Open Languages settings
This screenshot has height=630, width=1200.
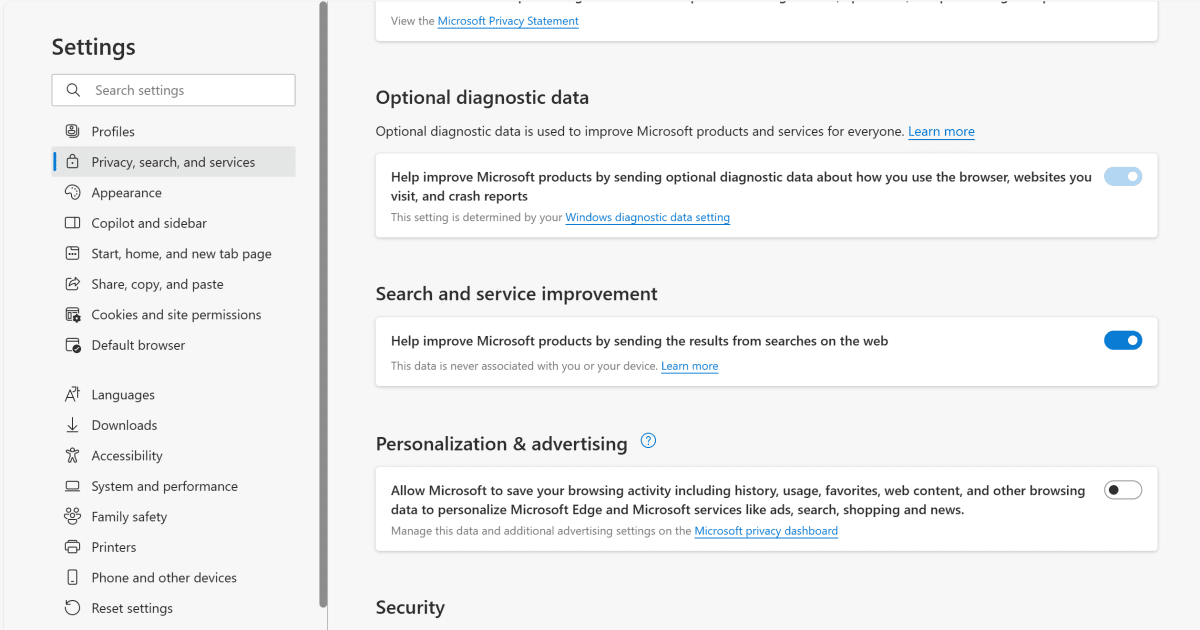[x=174, y=395]
